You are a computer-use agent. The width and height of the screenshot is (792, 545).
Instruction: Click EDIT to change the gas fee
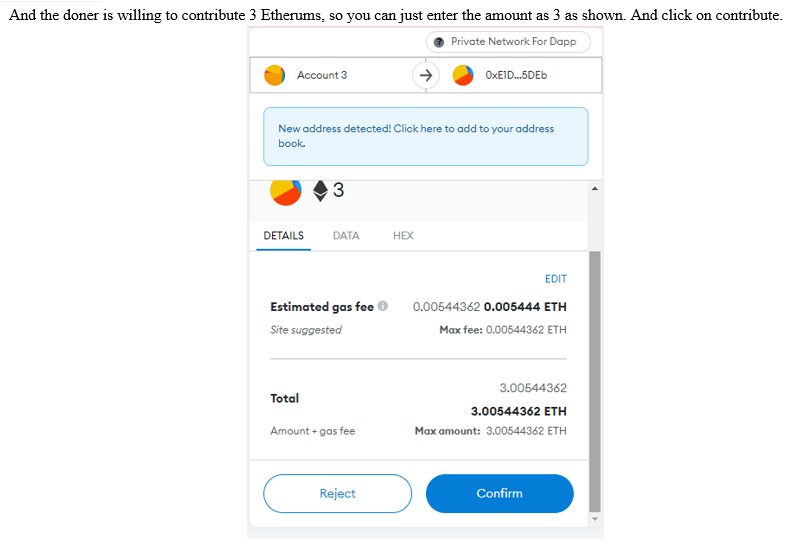coord(555,279)
